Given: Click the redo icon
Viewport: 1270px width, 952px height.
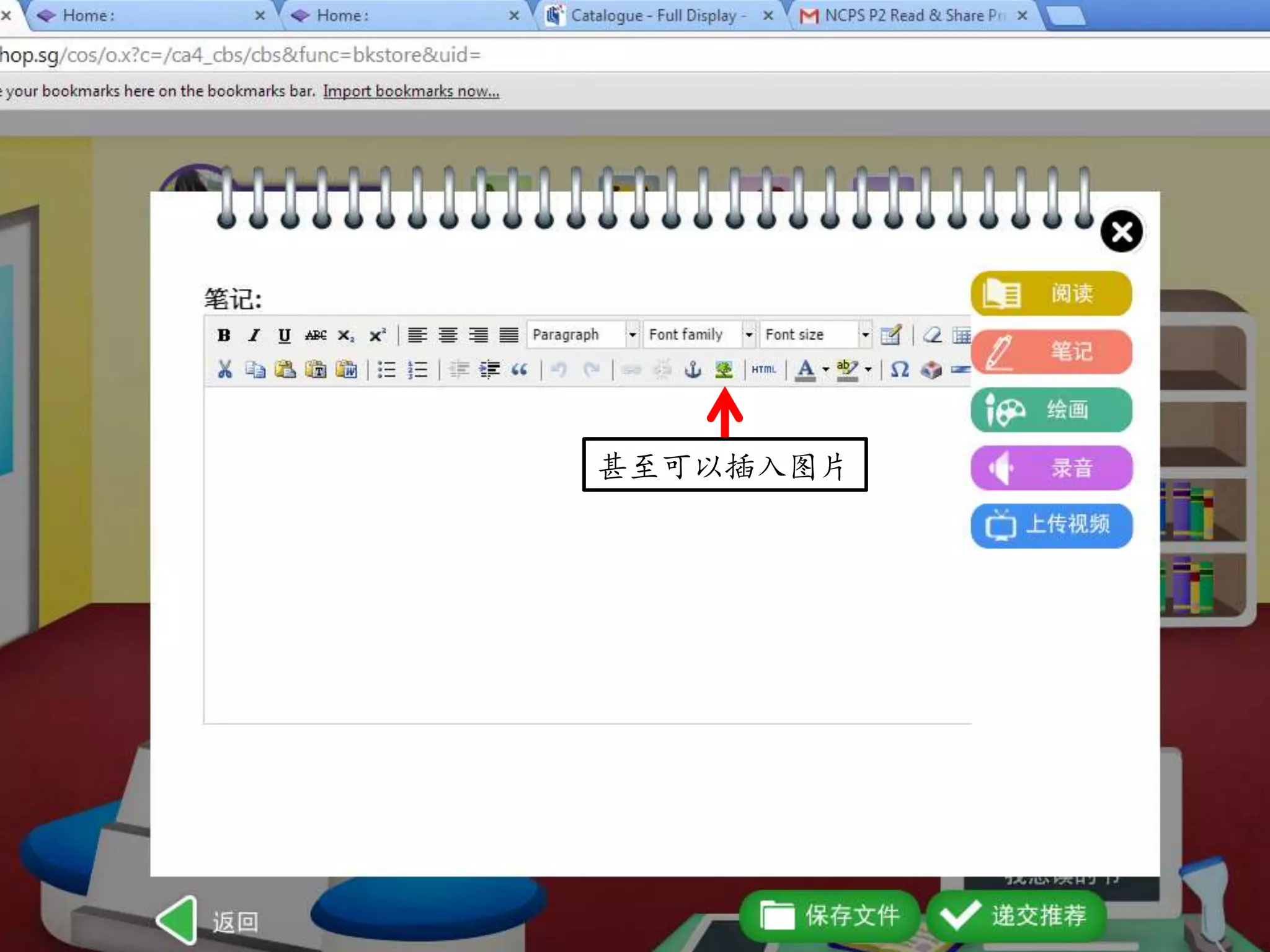Looking at the screenshot, I should [592, 370].
